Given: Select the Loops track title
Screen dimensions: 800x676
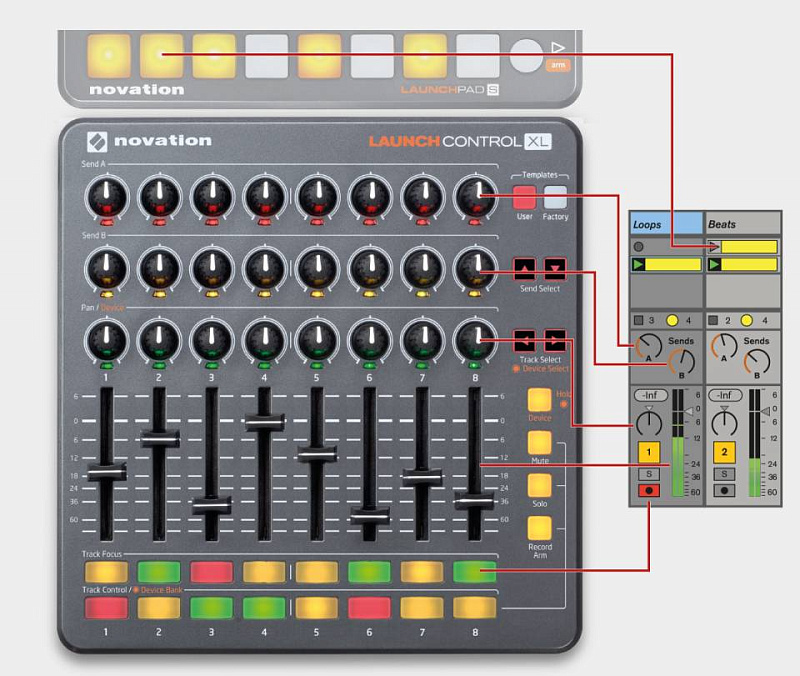Looking at the screenshot, I should 648,222.
